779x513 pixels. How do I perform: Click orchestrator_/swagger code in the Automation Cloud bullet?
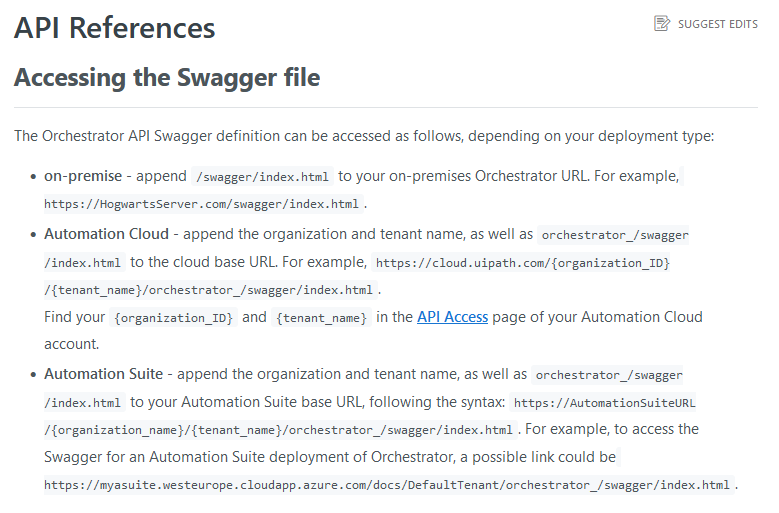(x=615, y=235)
